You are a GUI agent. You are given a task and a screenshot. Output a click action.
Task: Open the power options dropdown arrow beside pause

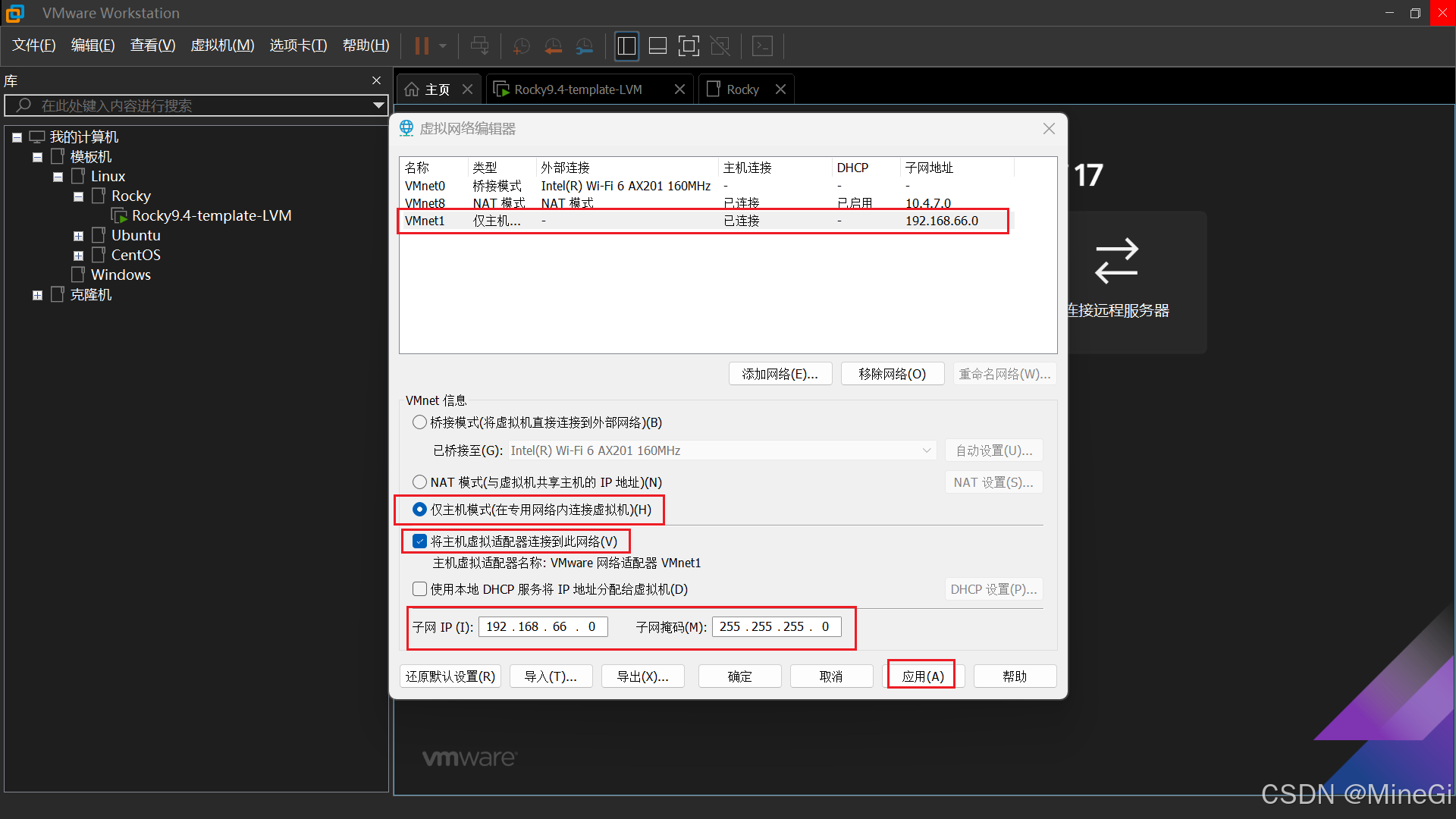click(443, 46)
